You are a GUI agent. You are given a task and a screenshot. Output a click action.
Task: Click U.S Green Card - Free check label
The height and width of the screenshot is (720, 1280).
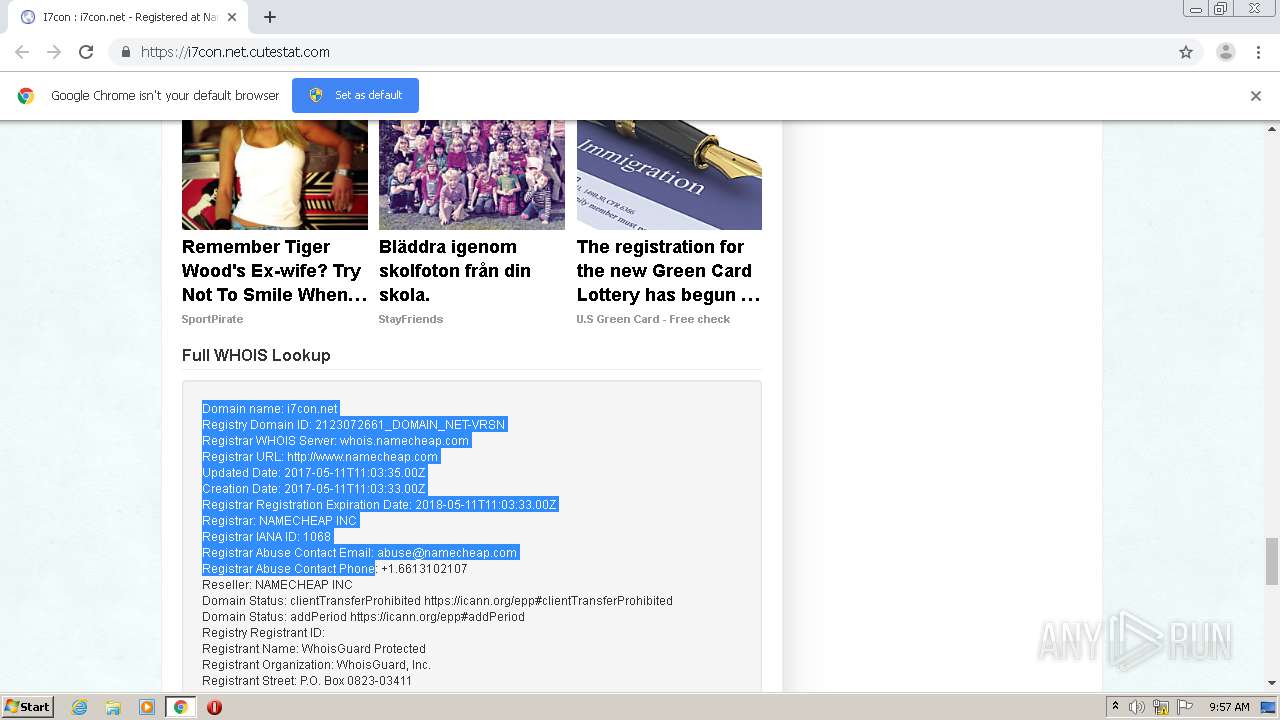coord(653,319)
